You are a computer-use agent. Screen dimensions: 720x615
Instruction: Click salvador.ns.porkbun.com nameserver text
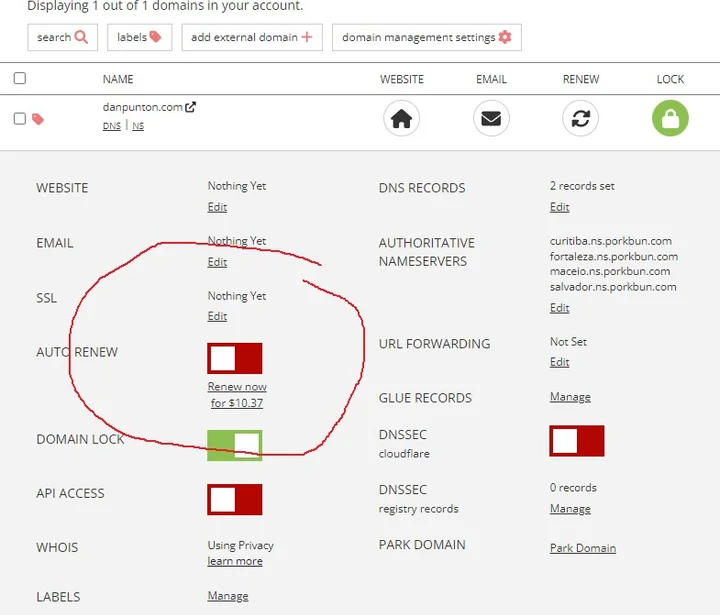(x=613, y=287)
